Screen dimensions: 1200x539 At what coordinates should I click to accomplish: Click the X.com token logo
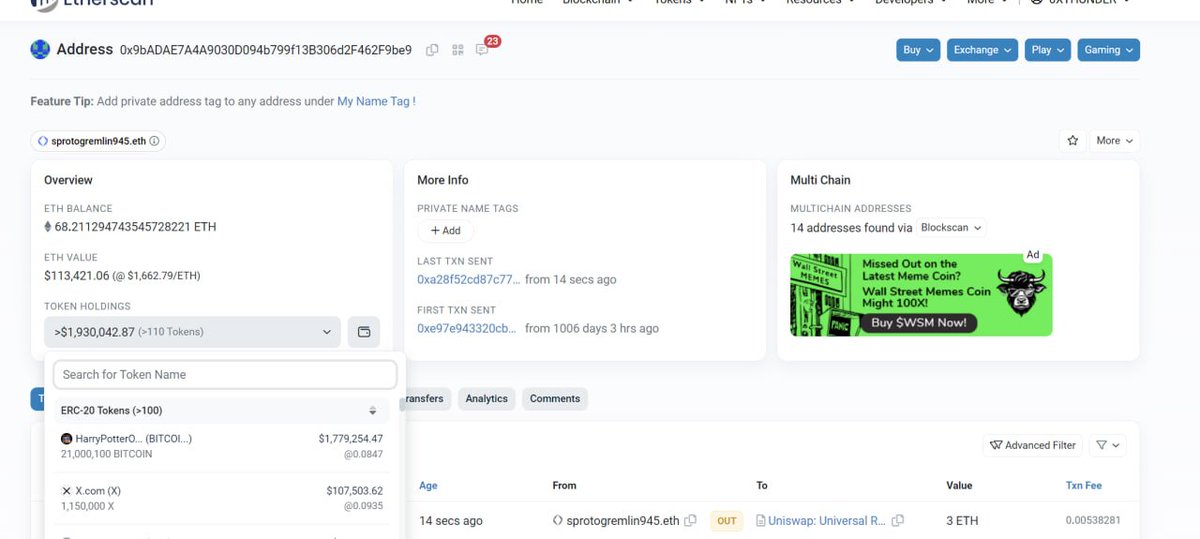point(67,491)
